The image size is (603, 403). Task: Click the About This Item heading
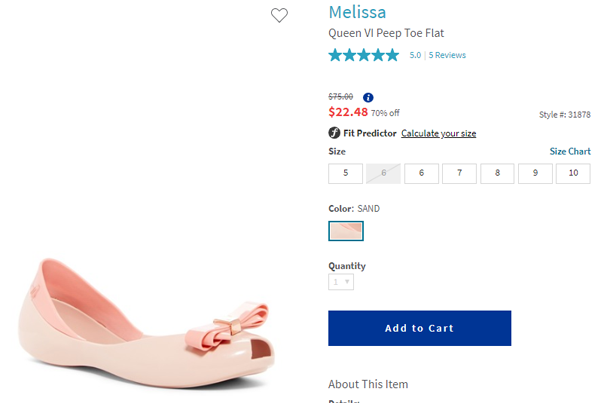tap(368, 384)
